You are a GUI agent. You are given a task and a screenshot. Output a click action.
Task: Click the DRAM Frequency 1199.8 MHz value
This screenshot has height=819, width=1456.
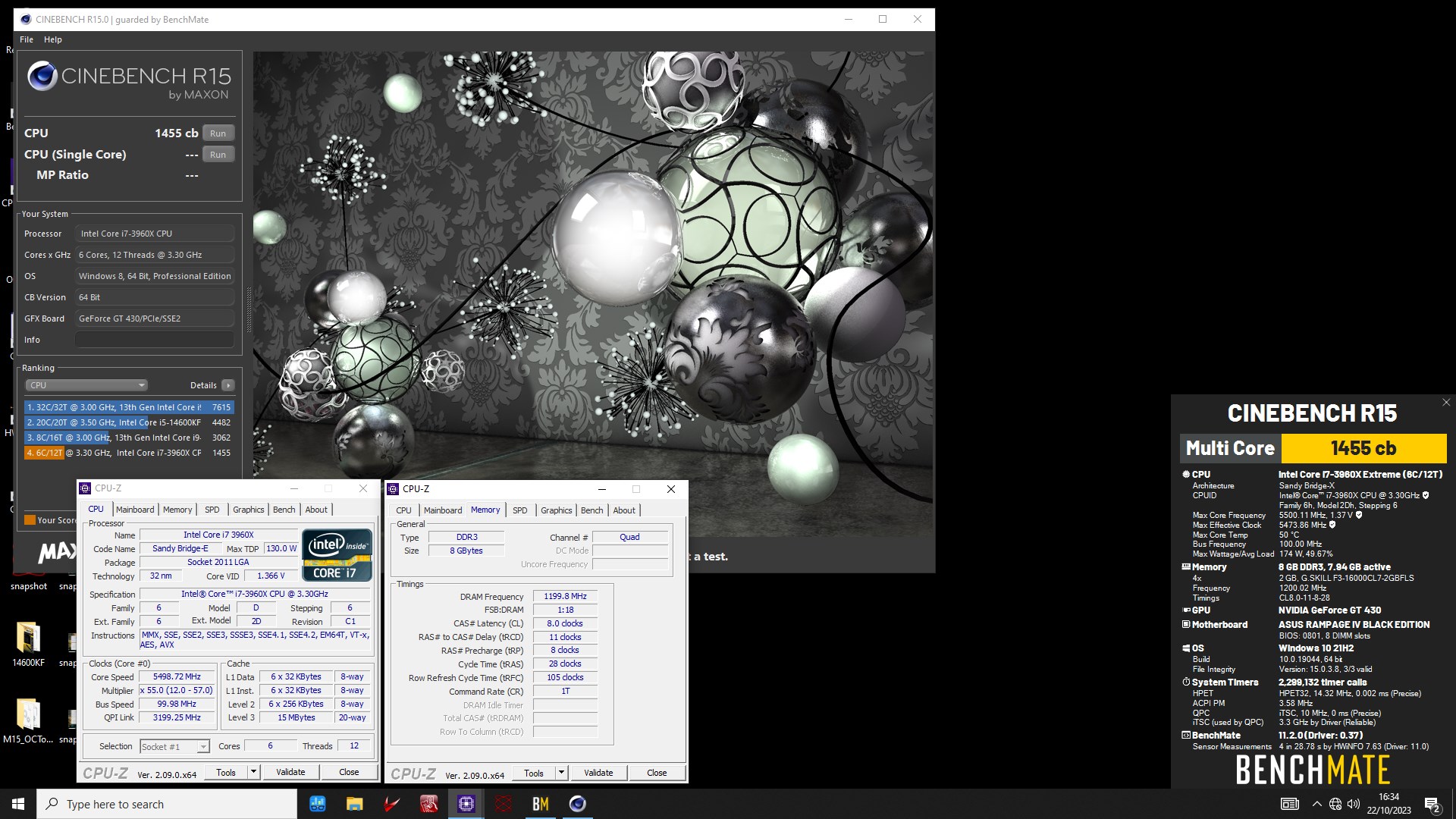(565, 596)
